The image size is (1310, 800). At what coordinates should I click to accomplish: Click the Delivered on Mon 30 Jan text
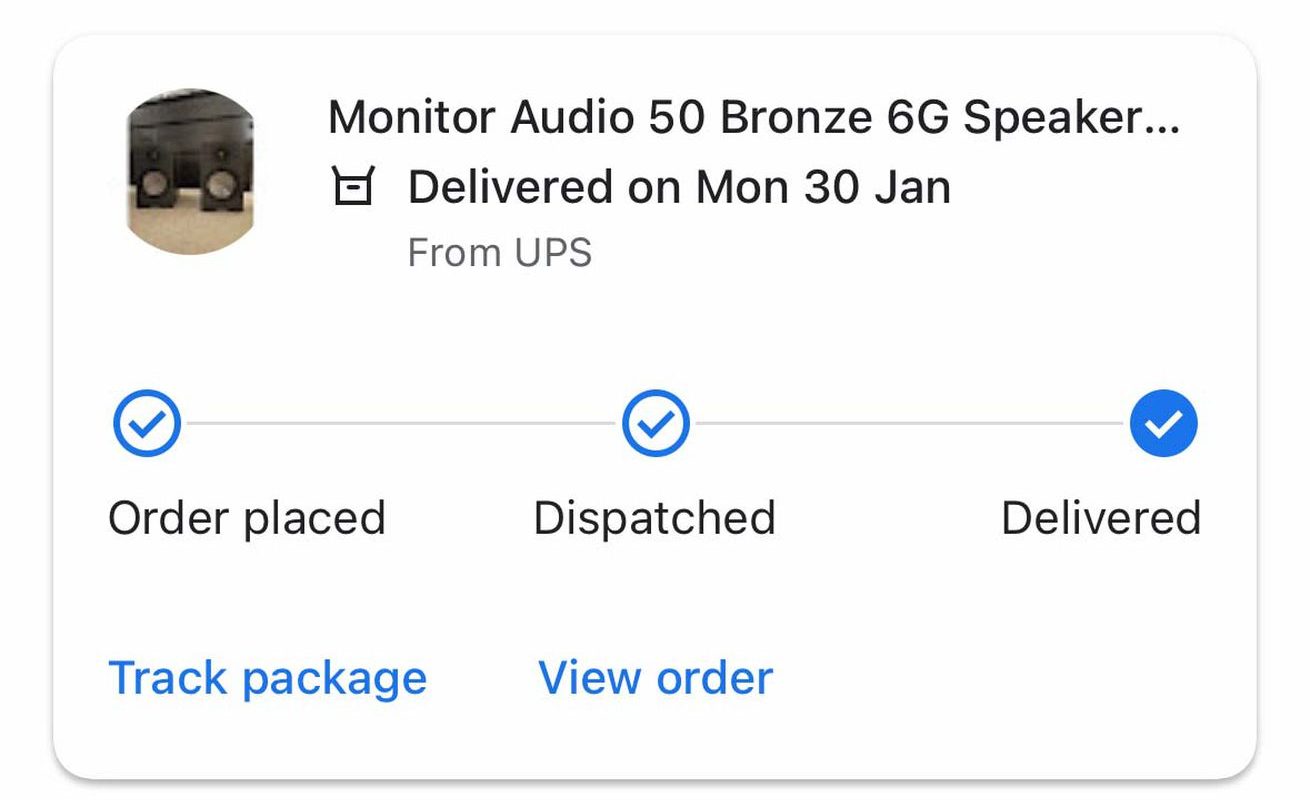(x=679, y=187)
